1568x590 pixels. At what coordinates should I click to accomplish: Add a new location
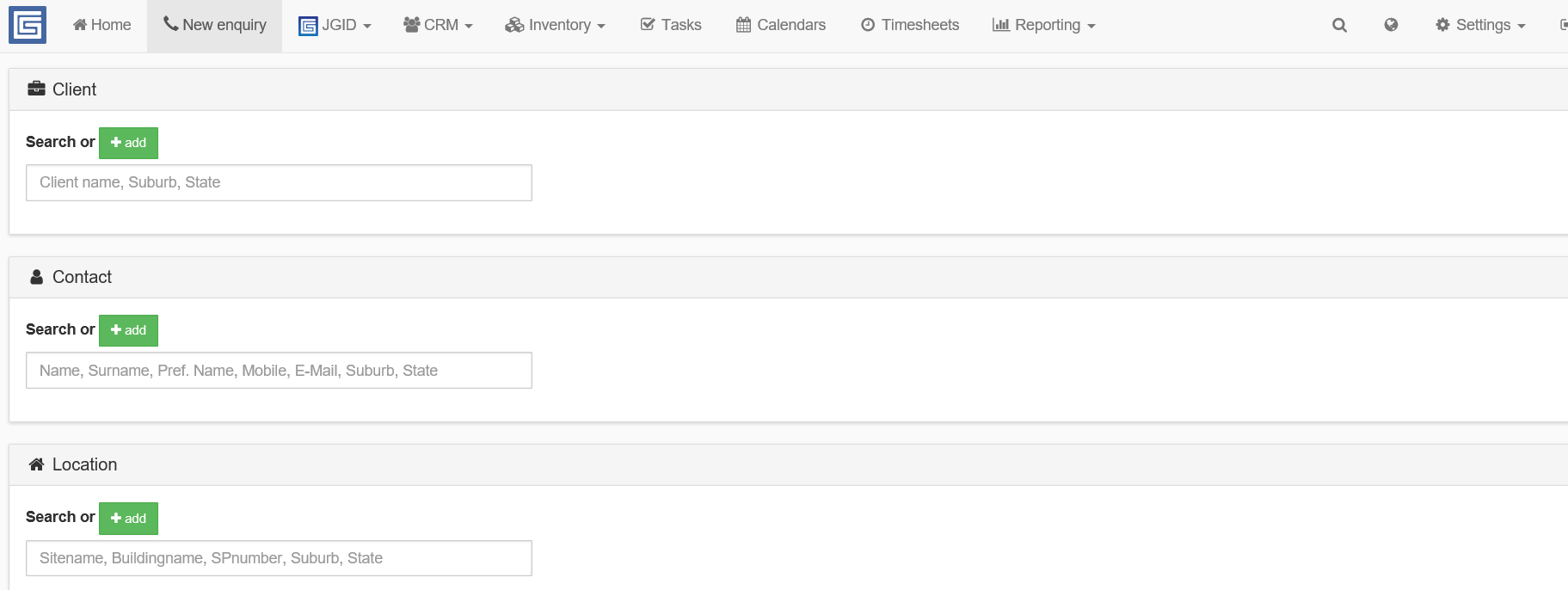coord(128,518)
